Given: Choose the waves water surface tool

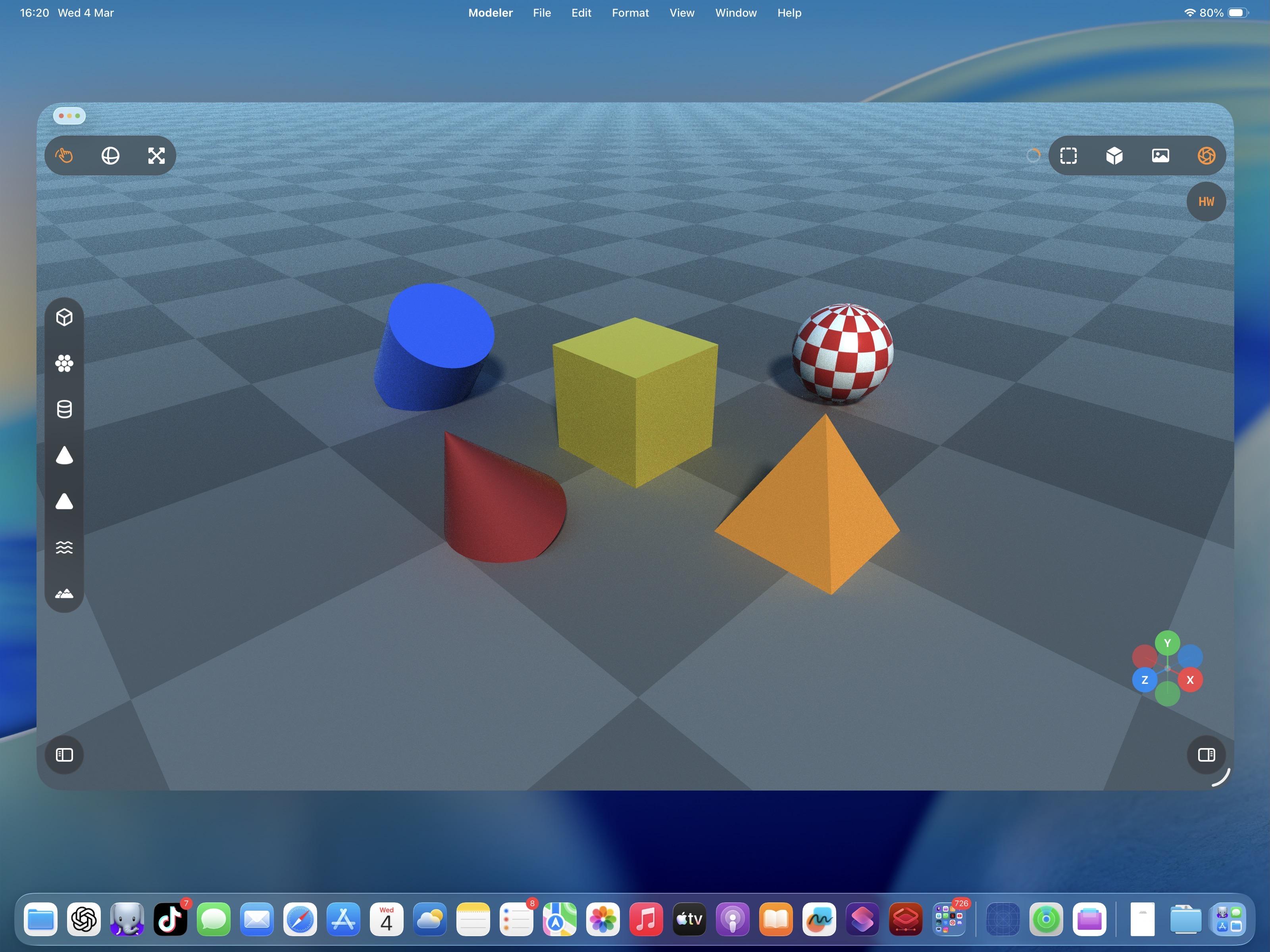Looking at the screenshot, I should point(64,547).
